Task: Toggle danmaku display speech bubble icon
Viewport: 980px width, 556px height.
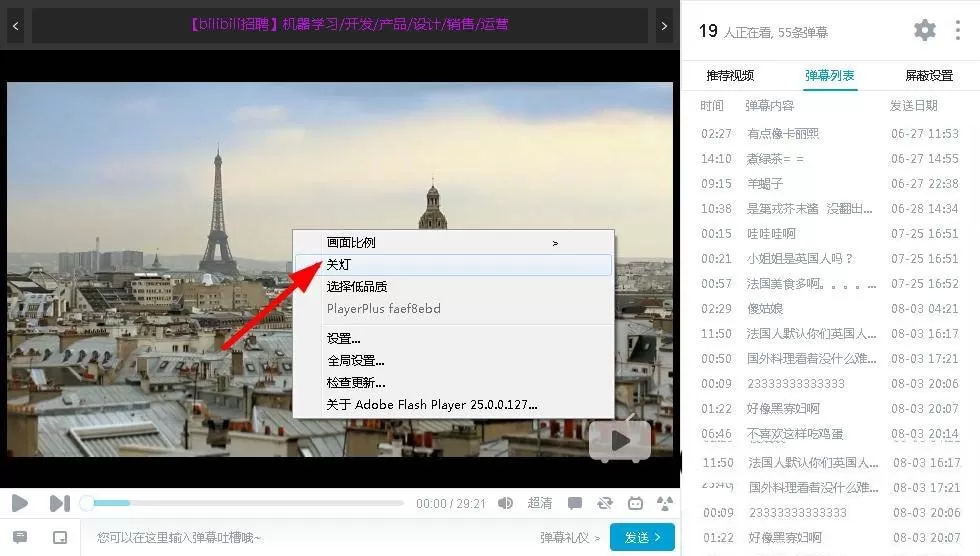Action: click(574, 503)
